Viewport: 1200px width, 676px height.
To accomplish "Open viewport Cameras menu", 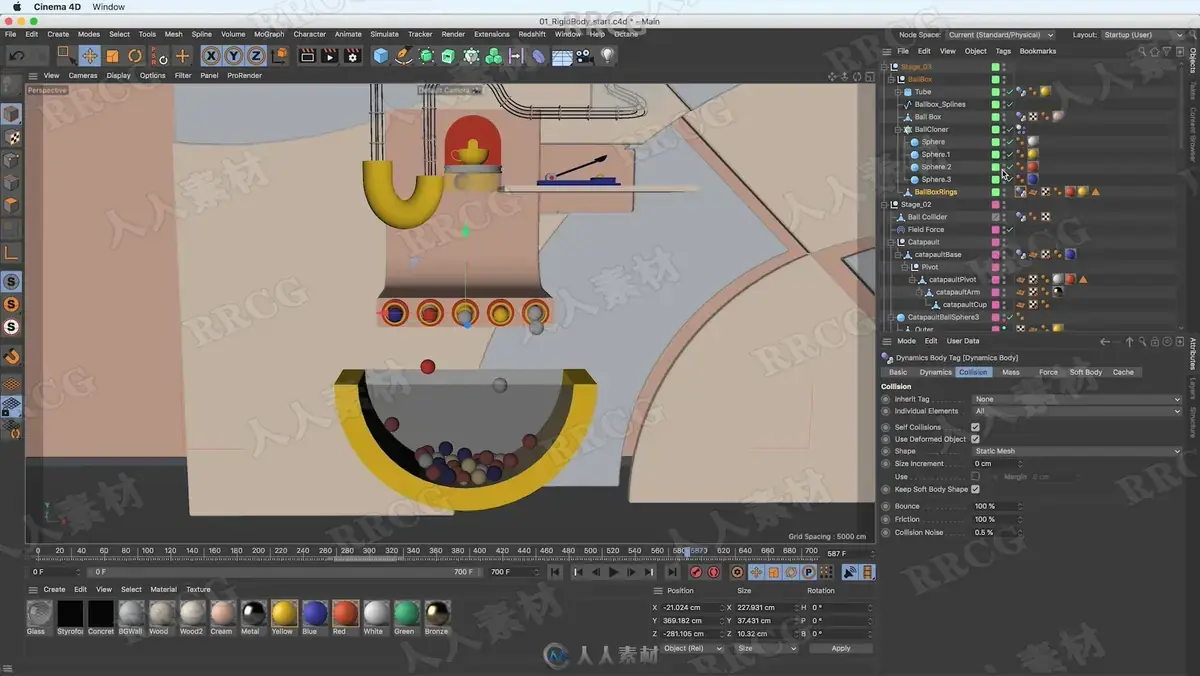I will pos(83,75).
